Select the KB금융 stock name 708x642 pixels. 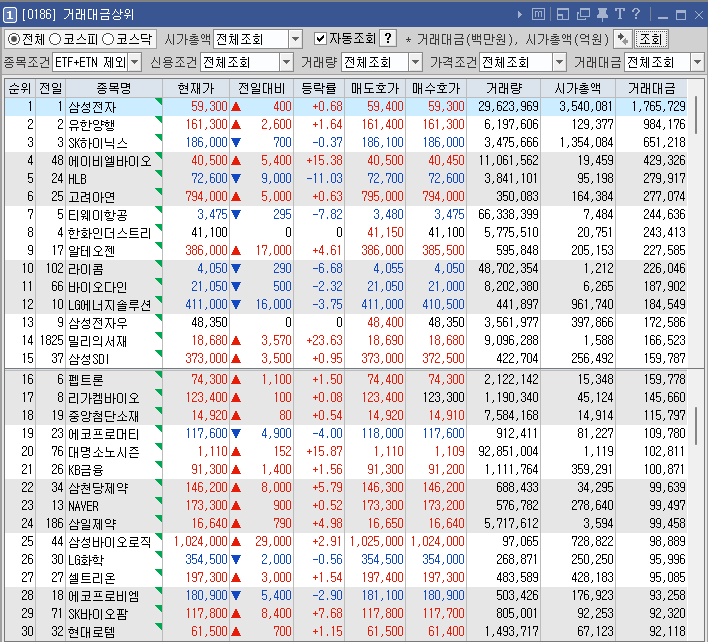pyautogui.click(x=85, y=470)
